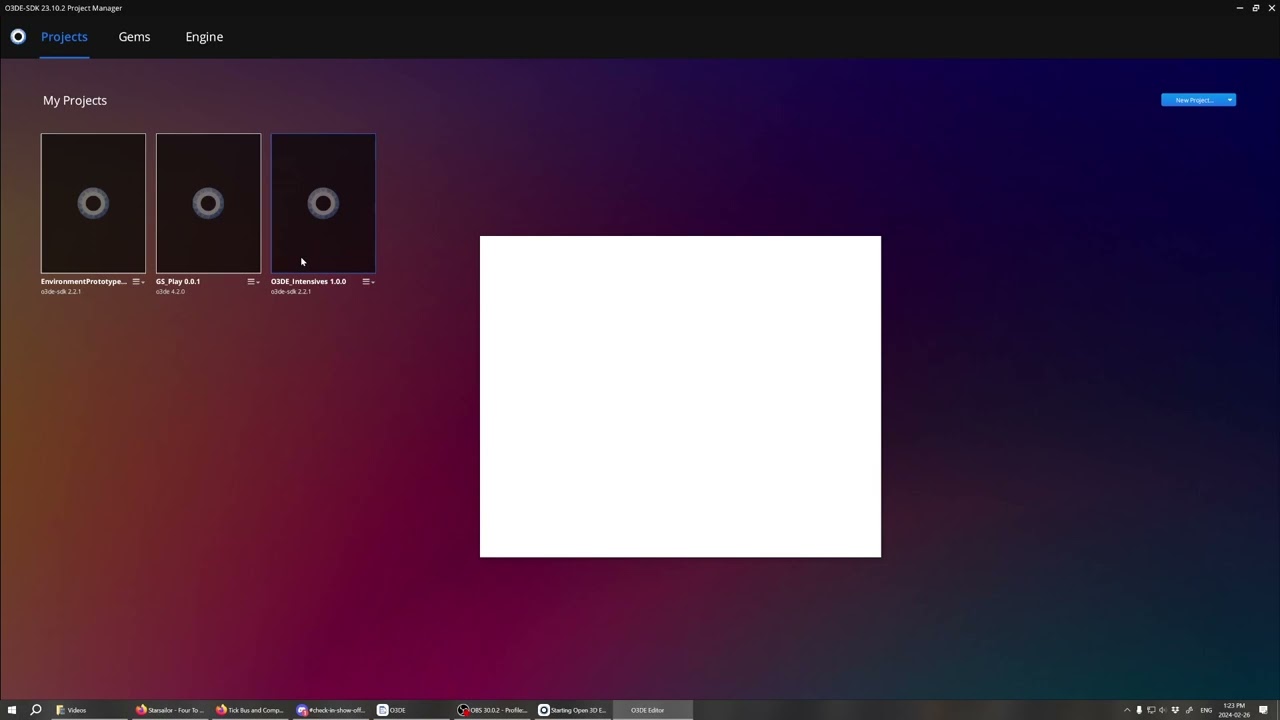
Task: Show hidden system tray icons
Action: click(1127, 710)
